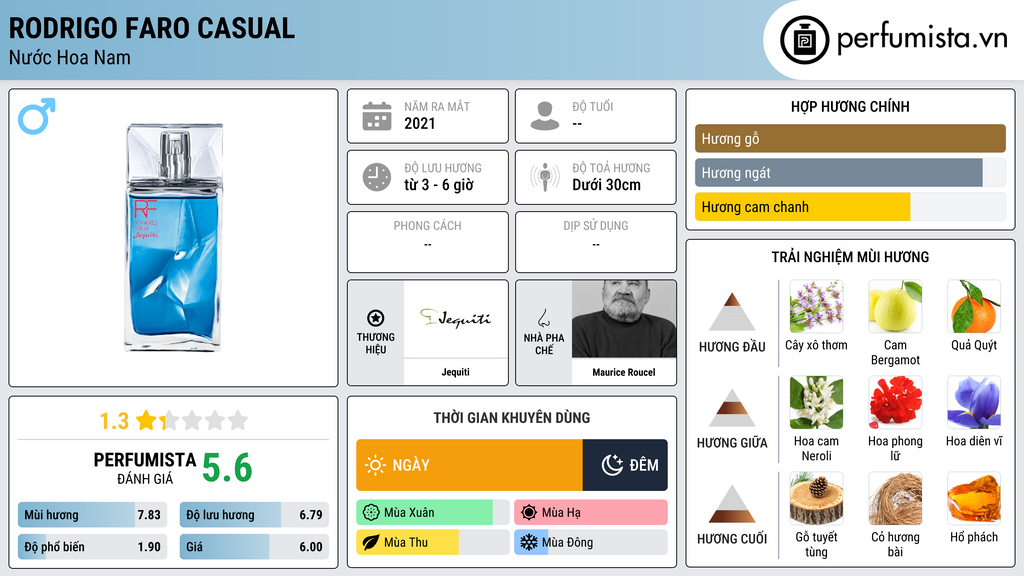The image size is (1024, 576).
Task: Click the calendar icon beside Năm ra mắt
Action: (377, 116)
